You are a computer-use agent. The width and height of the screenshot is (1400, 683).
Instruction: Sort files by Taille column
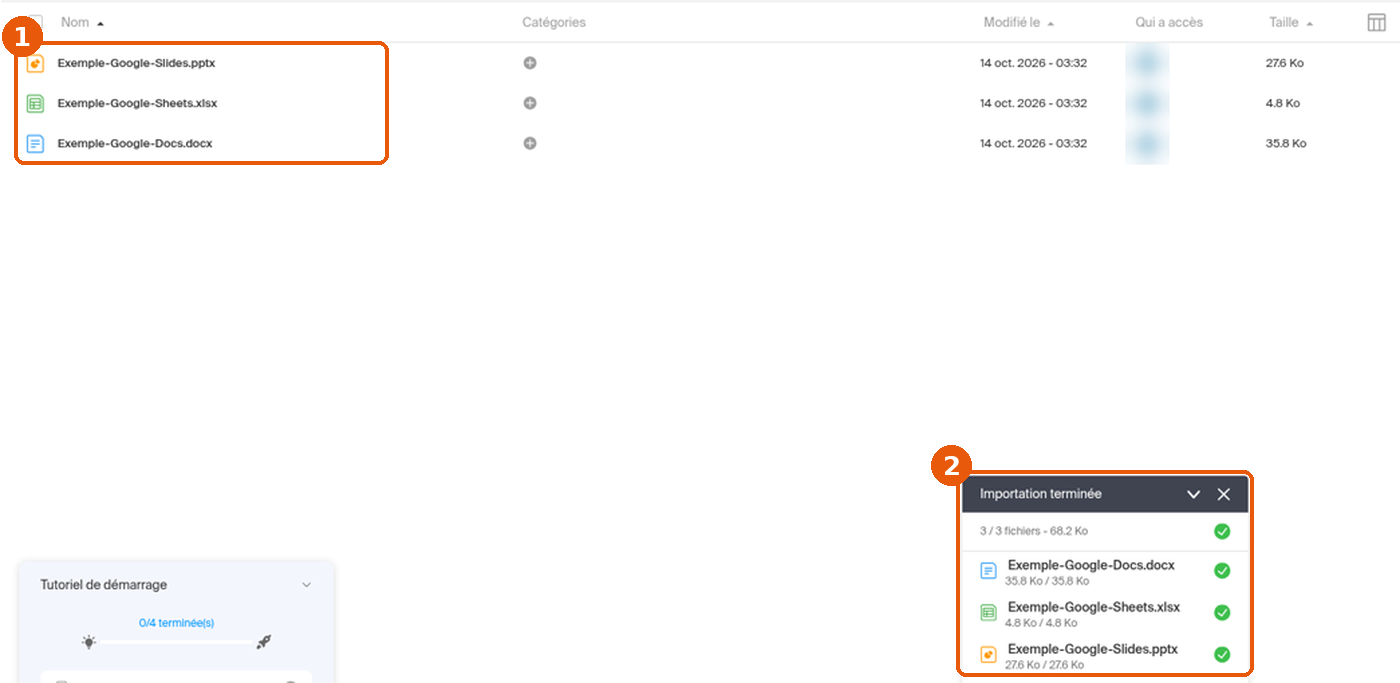(x=1291, y=22)
